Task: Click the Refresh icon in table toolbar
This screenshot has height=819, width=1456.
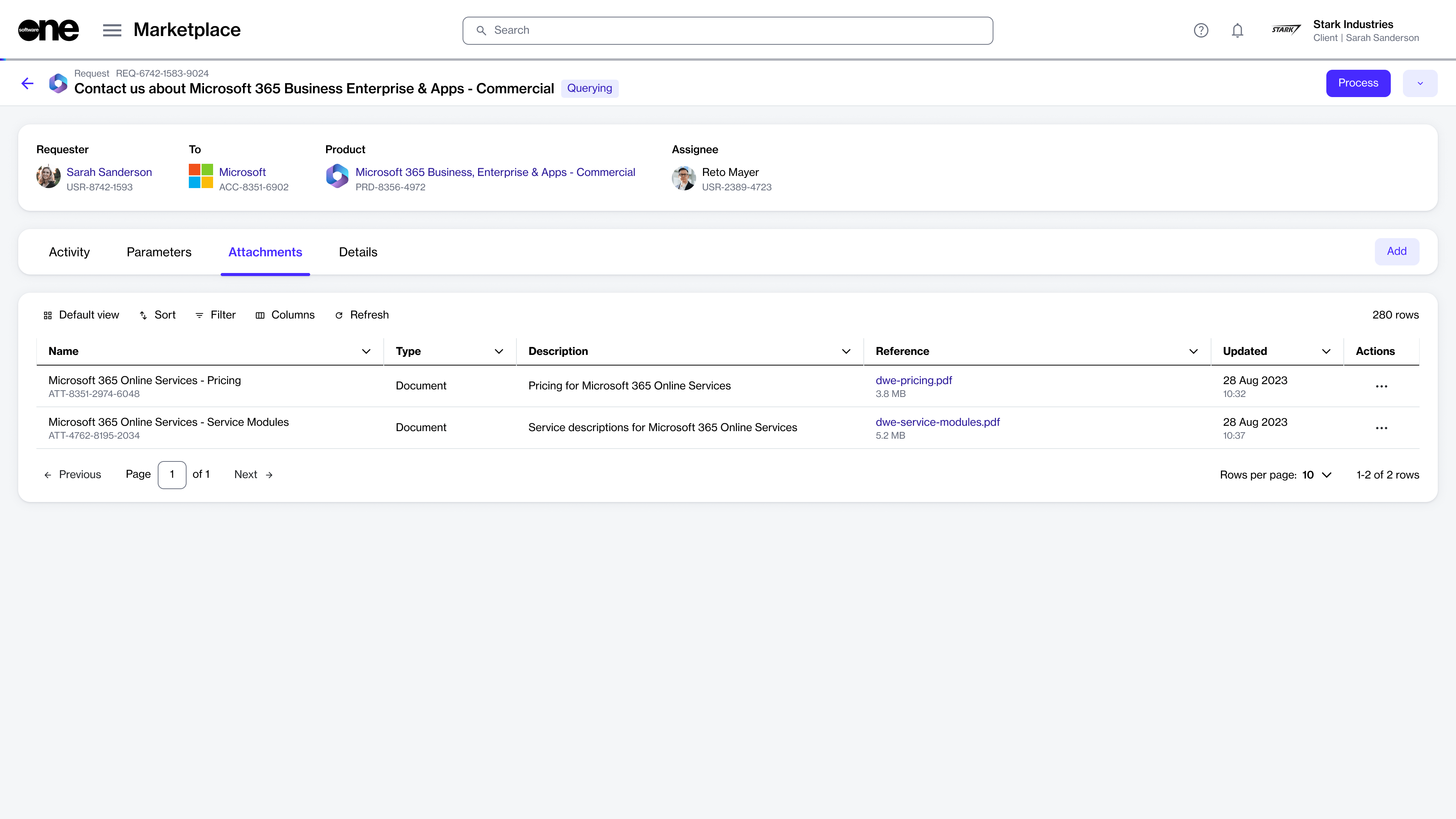Action: 339,315
